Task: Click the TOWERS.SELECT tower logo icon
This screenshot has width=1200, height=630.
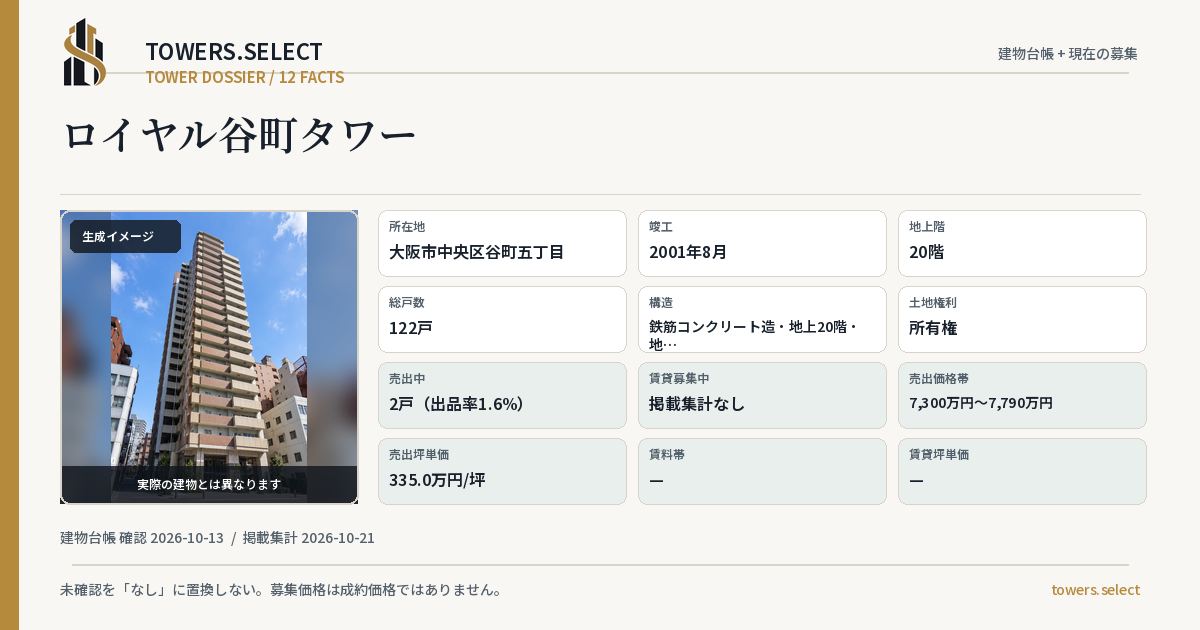Action: pos(85,52)
